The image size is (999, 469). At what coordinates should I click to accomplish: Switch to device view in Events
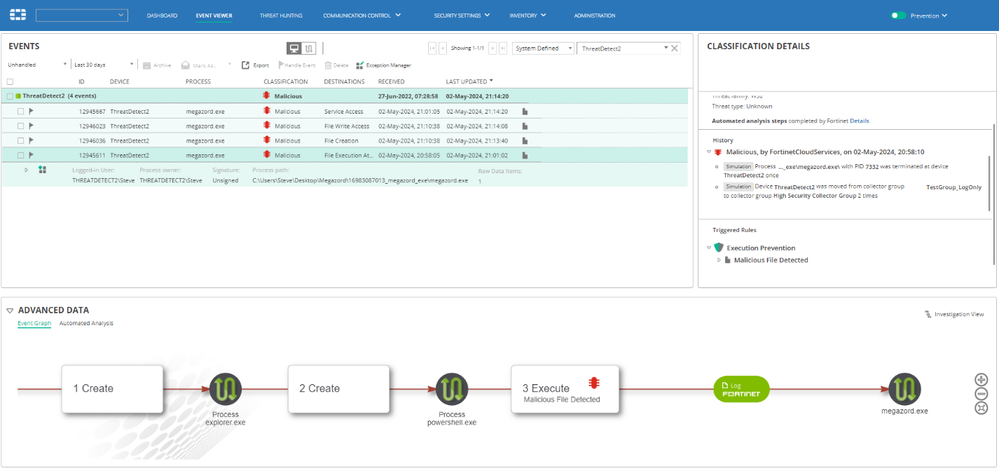point(294,48)
